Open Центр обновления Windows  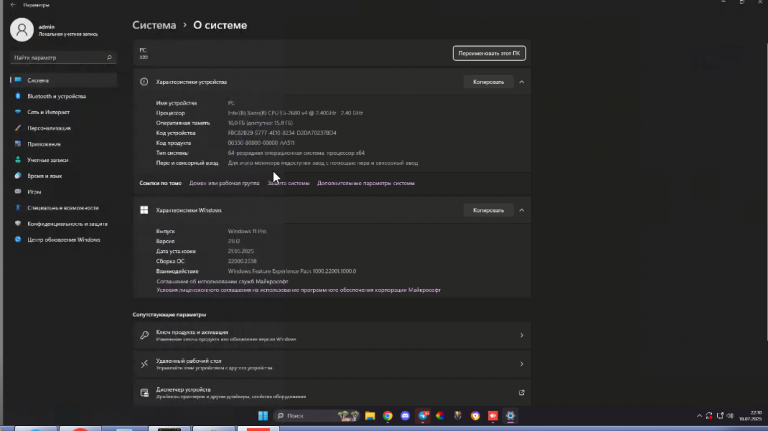[x=63, y=239]
